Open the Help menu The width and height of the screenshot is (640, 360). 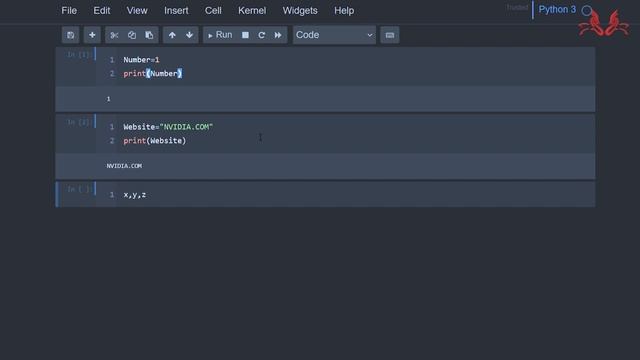pos(344,11)
